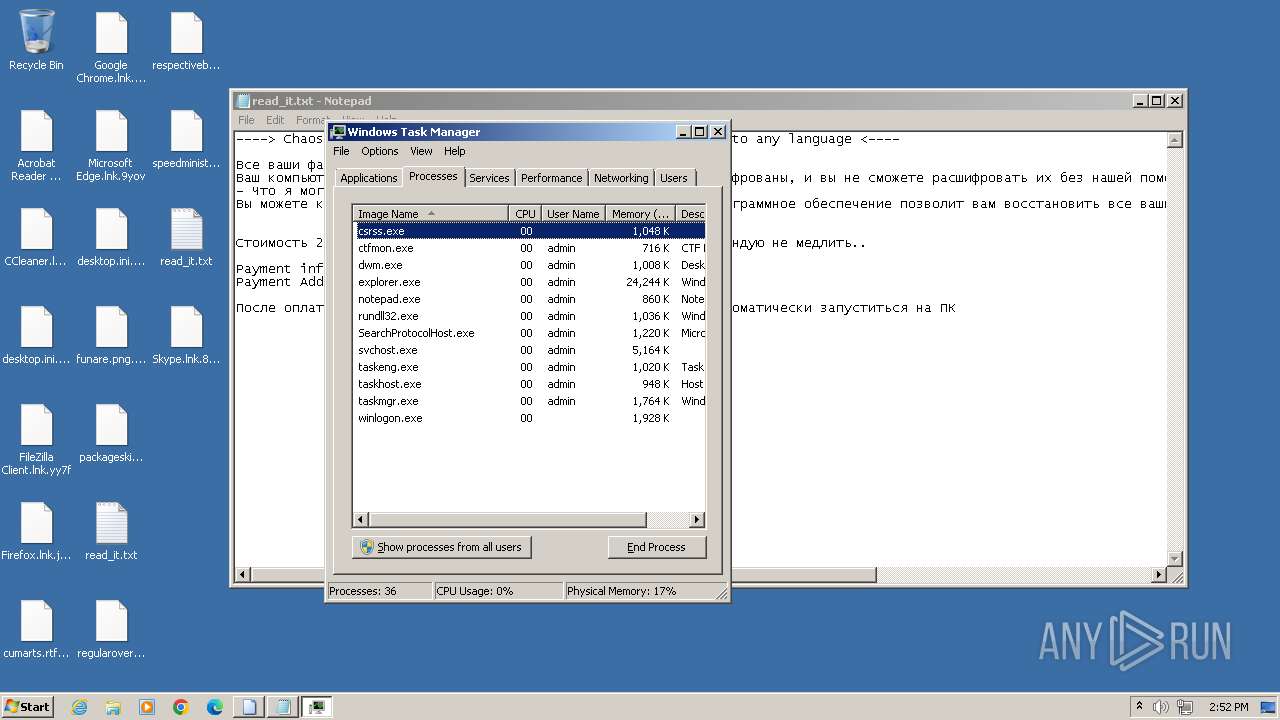This screenshot has height=720, width=1280.
Task: Select the funare.png desktop file icon
Action: tap(111, 335)
